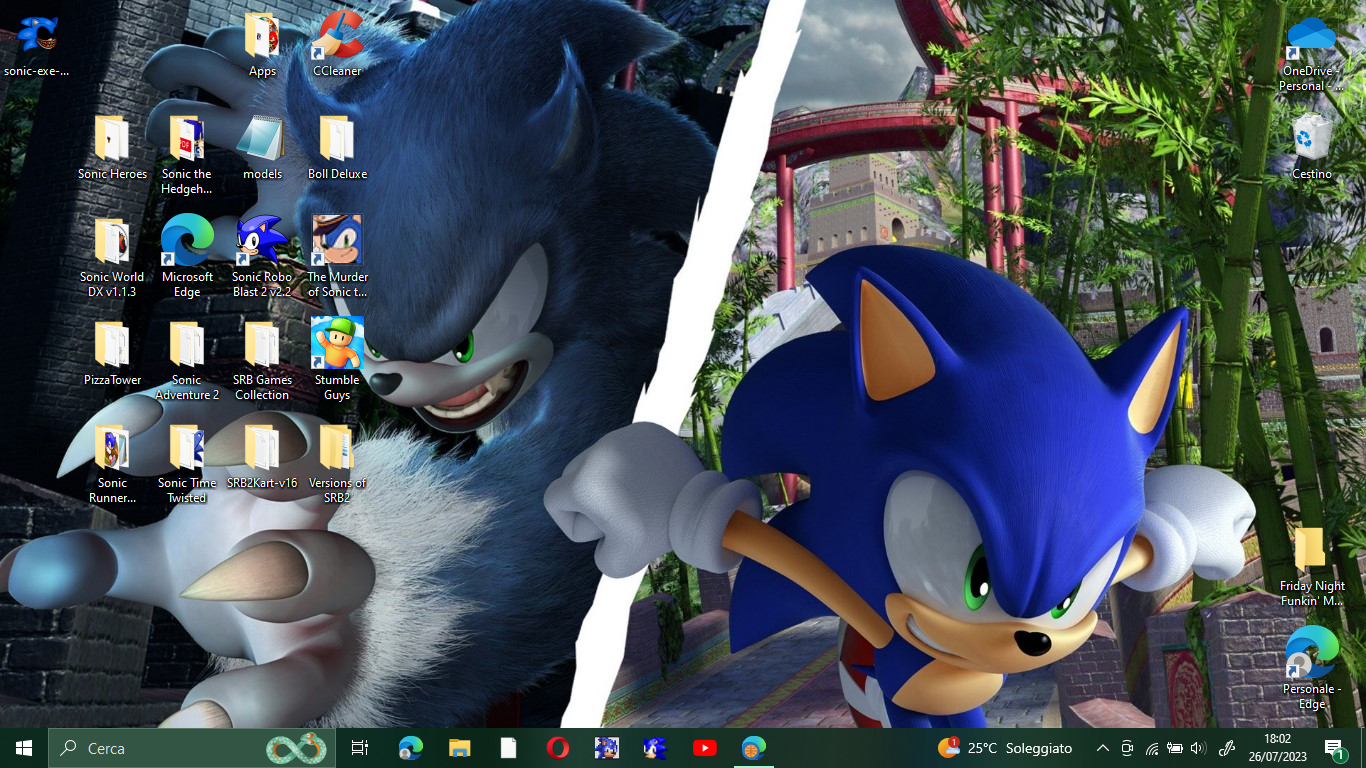This screenshot has height=768, width=1366.
Task: Launch Sonic Robo Blast 2 v2.2
Action: [x=262, y=258]
